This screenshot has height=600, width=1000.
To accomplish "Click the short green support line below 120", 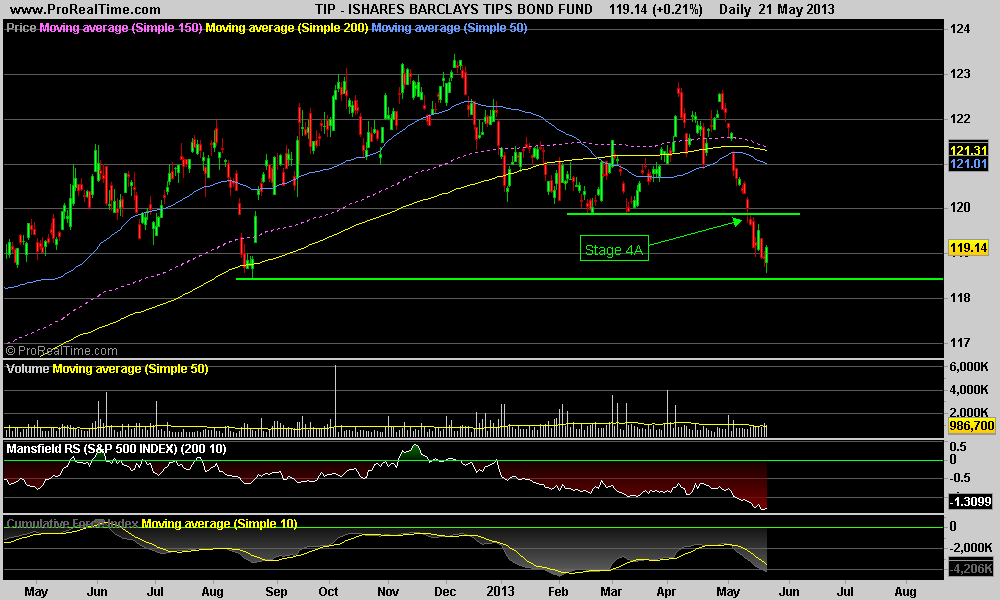I will [x=683, y=214].
